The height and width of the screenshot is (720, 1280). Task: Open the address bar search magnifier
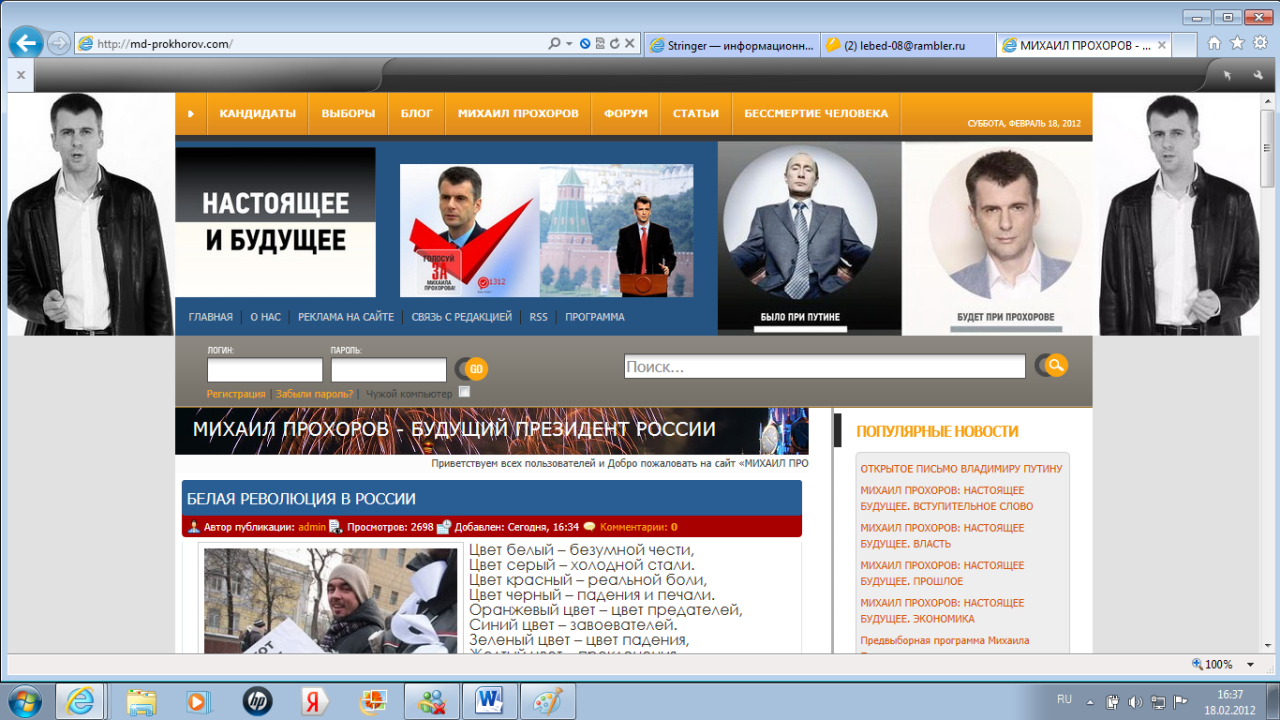[x=554, y=44]
